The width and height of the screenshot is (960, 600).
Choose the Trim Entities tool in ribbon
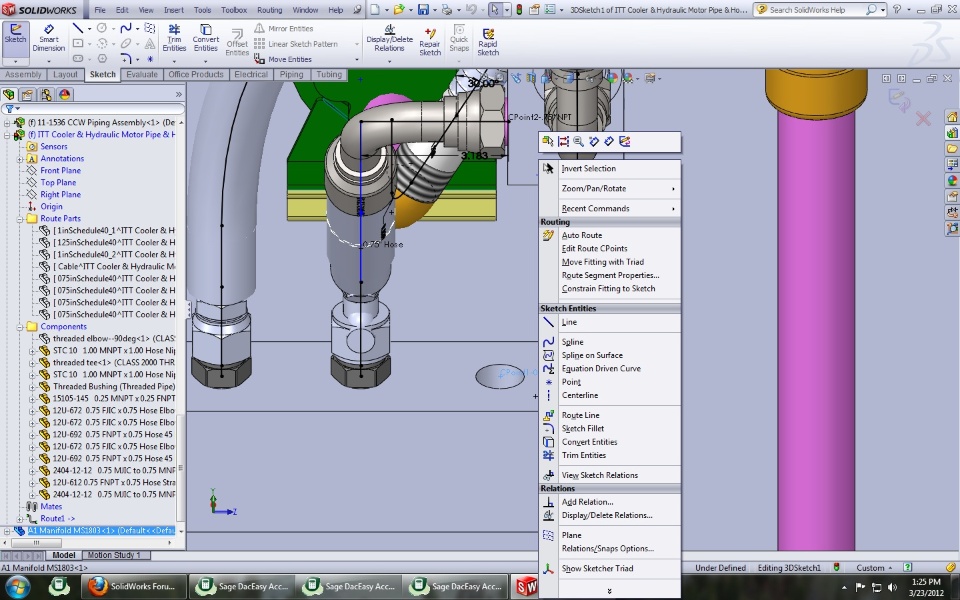pyautogui.click(x=174, y=38)
